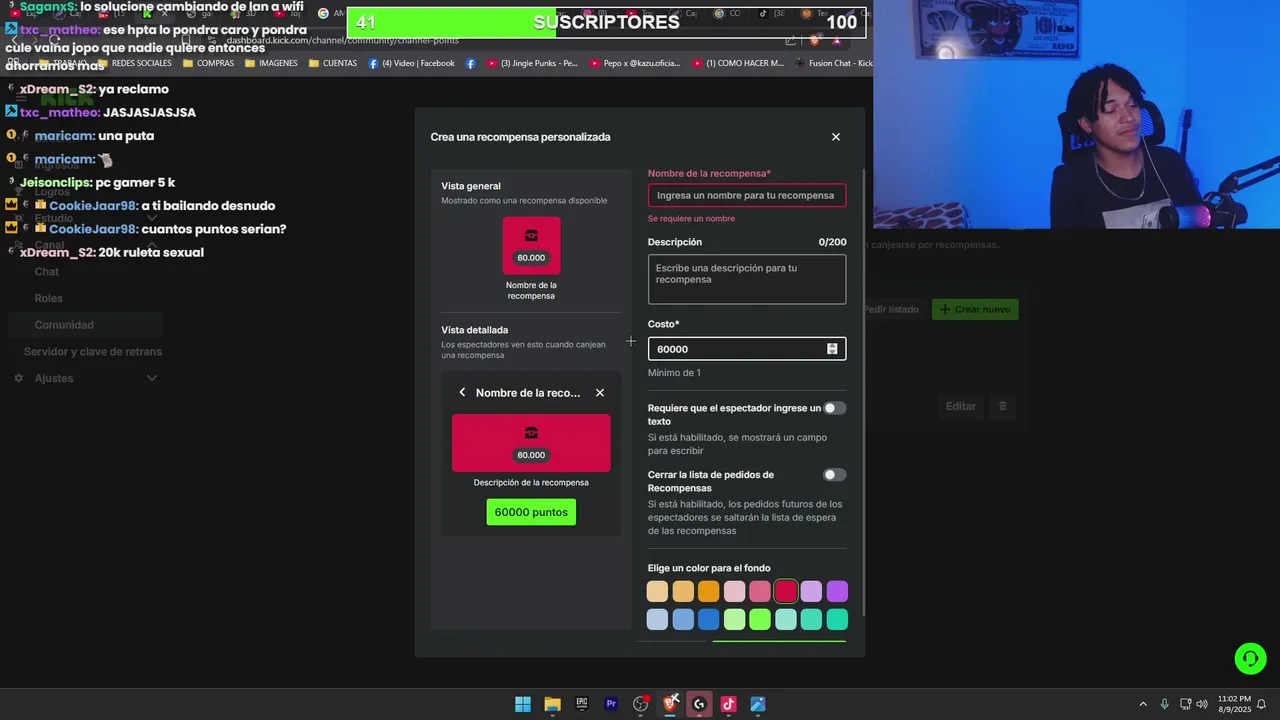This screenshot has height=720, width=1280.
Task: Open the OBS Studio taskbar icon
Action: (641, 704)
